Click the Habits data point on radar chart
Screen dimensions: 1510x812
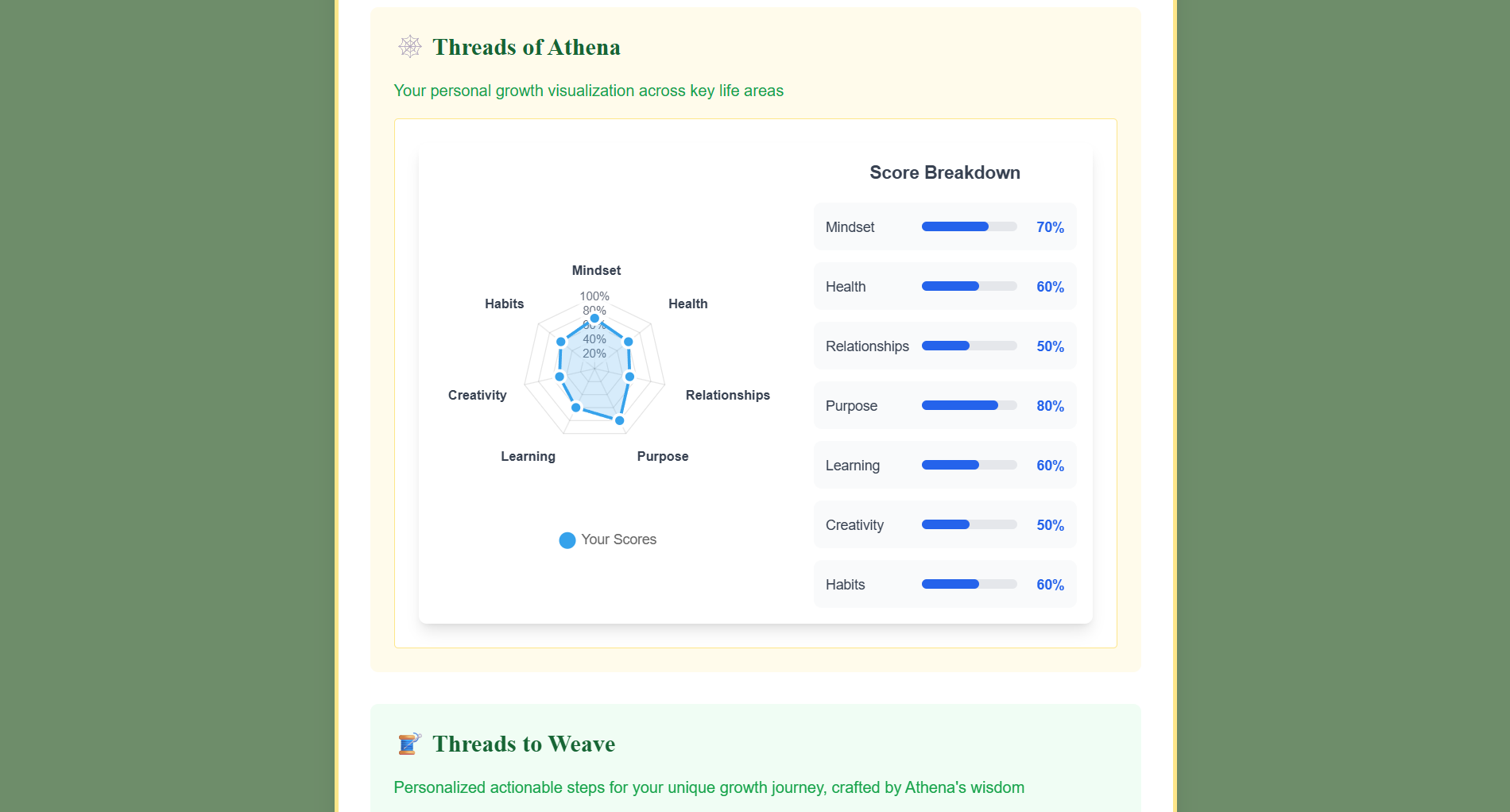[x=561, y=342]
